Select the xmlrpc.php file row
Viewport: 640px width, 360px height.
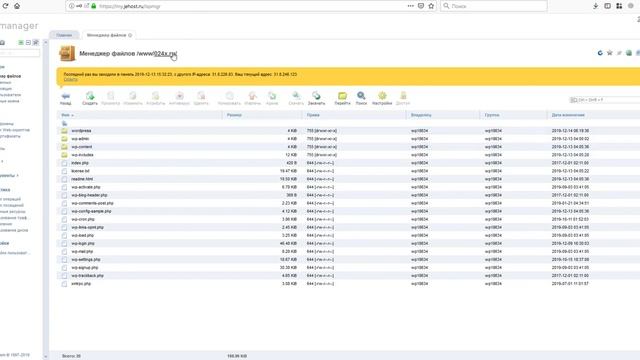tap(349, 284)
